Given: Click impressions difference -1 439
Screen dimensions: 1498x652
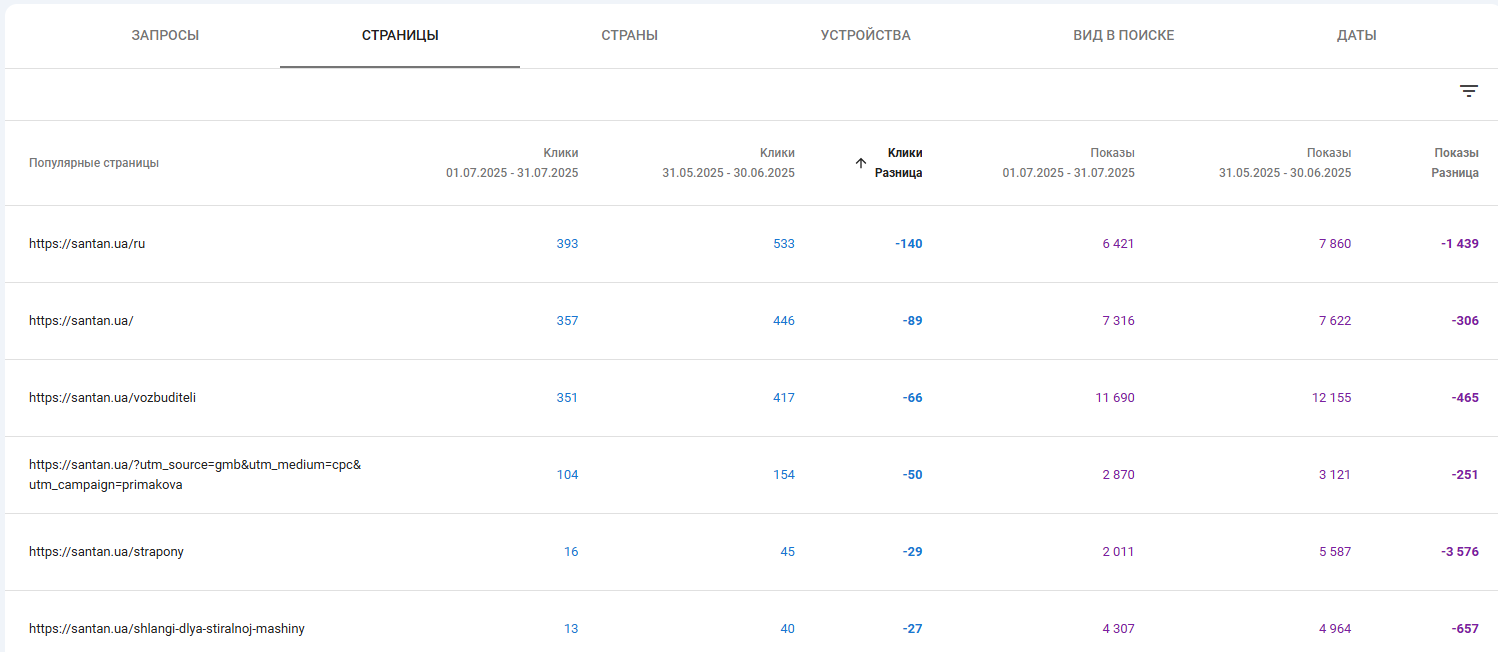Looking at the screenshot, I should click(1460, 244).
